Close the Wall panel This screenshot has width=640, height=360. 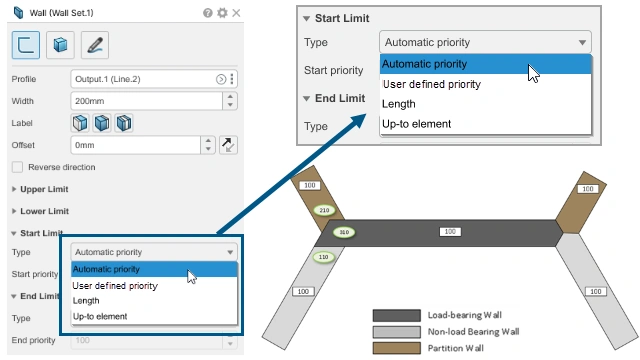click(236, 13)
